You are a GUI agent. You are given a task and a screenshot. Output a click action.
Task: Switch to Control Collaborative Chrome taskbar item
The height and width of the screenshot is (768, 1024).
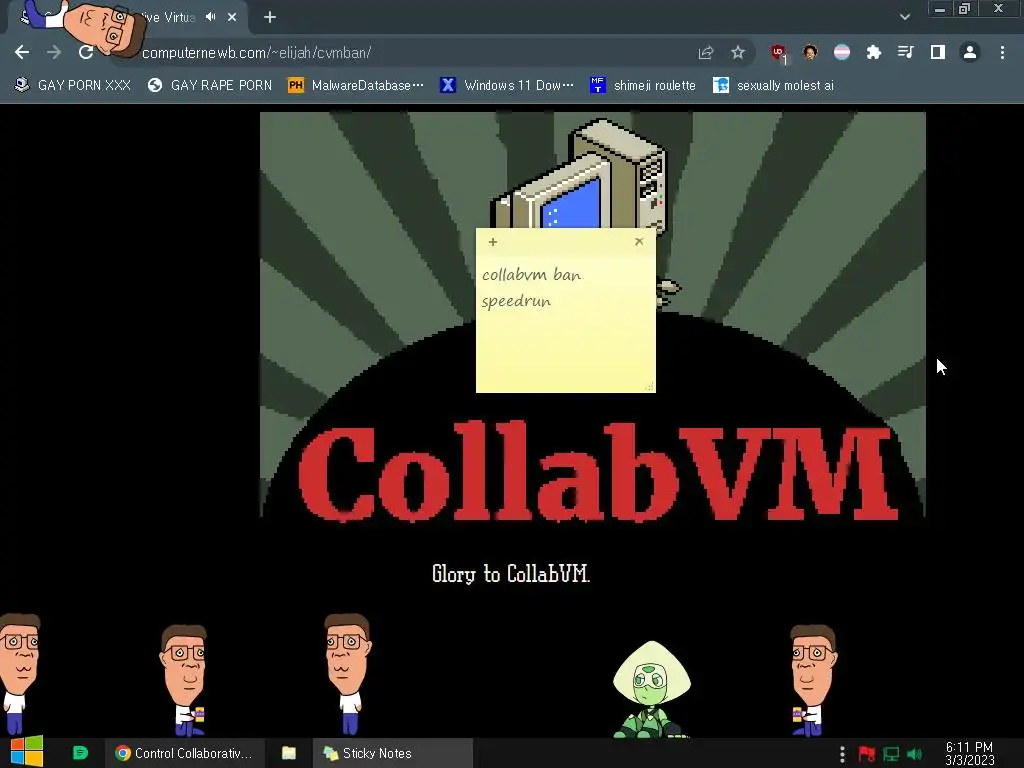click(184, 753)
